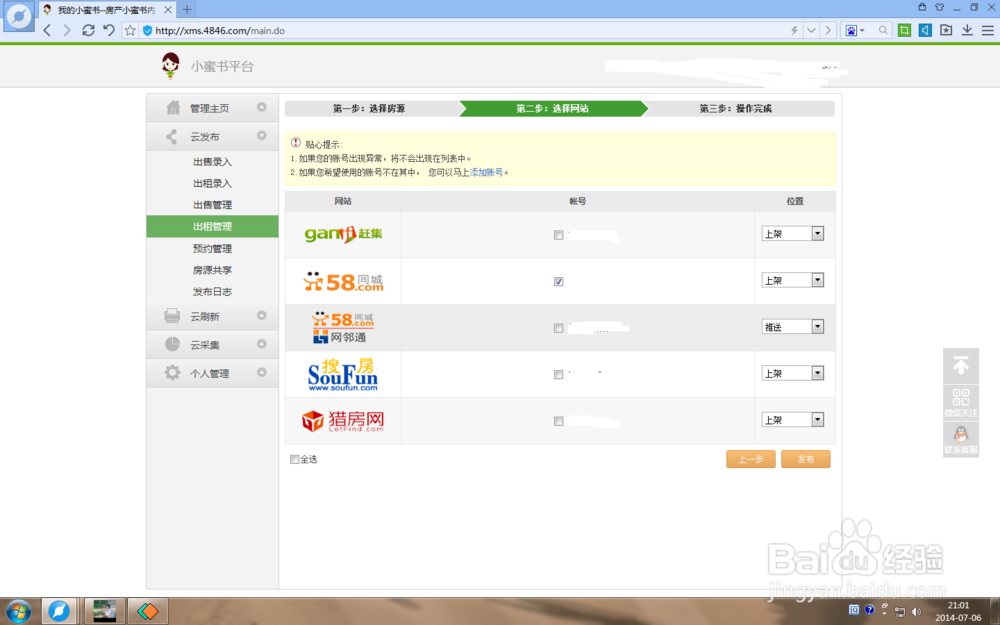
Task: Click the 发布 publish button
Action: [805, 459]
